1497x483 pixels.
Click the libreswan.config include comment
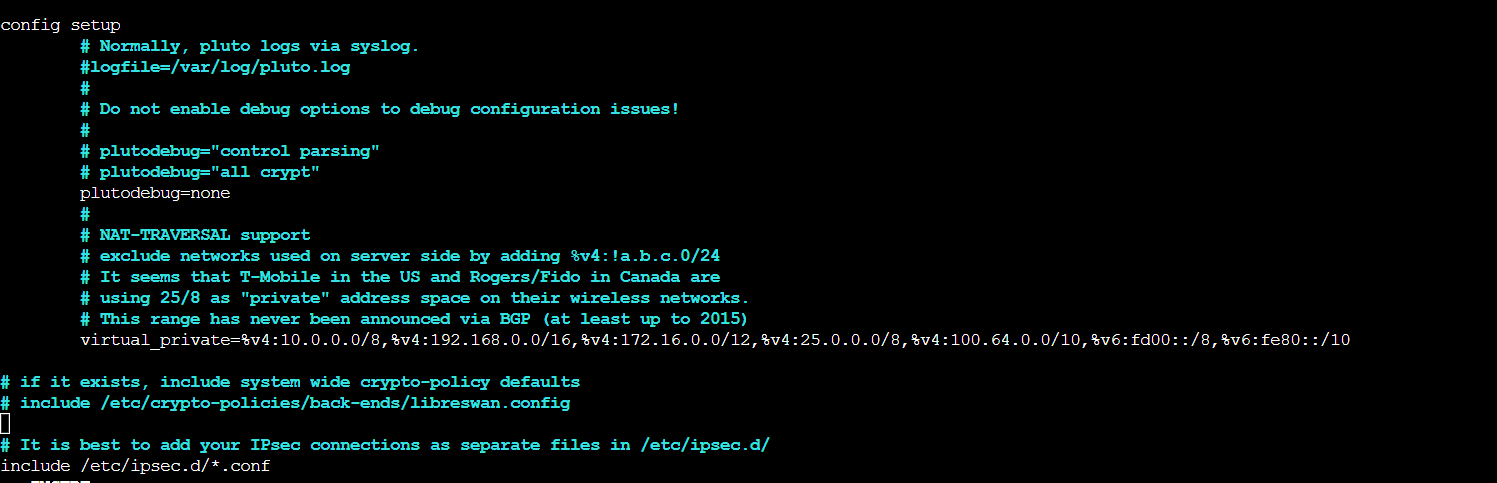285,403
